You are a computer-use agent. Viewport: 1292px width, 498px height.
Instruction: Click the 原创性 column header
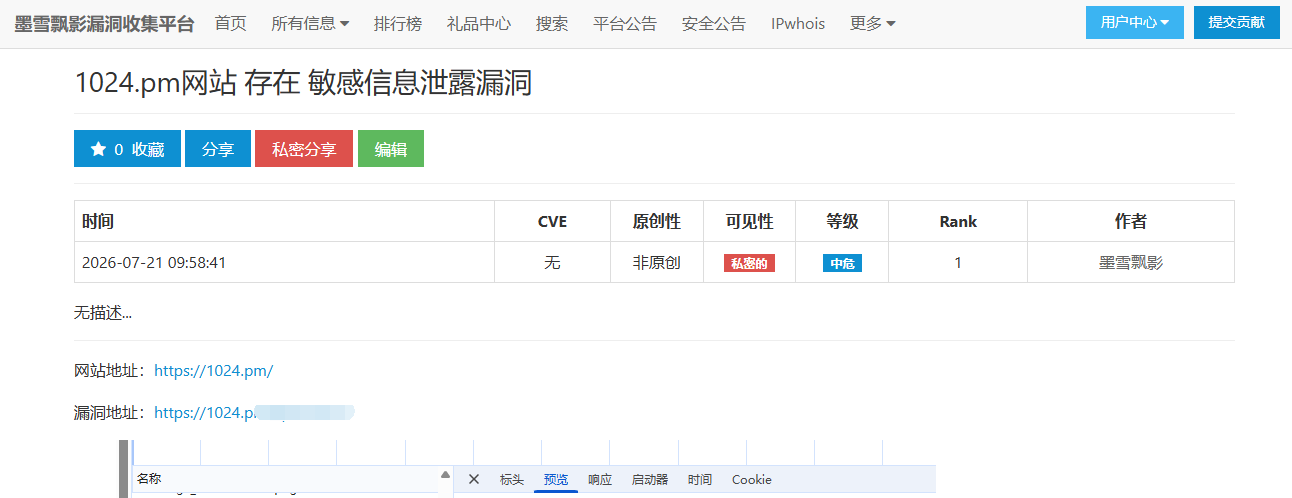[x=657, y=222]
